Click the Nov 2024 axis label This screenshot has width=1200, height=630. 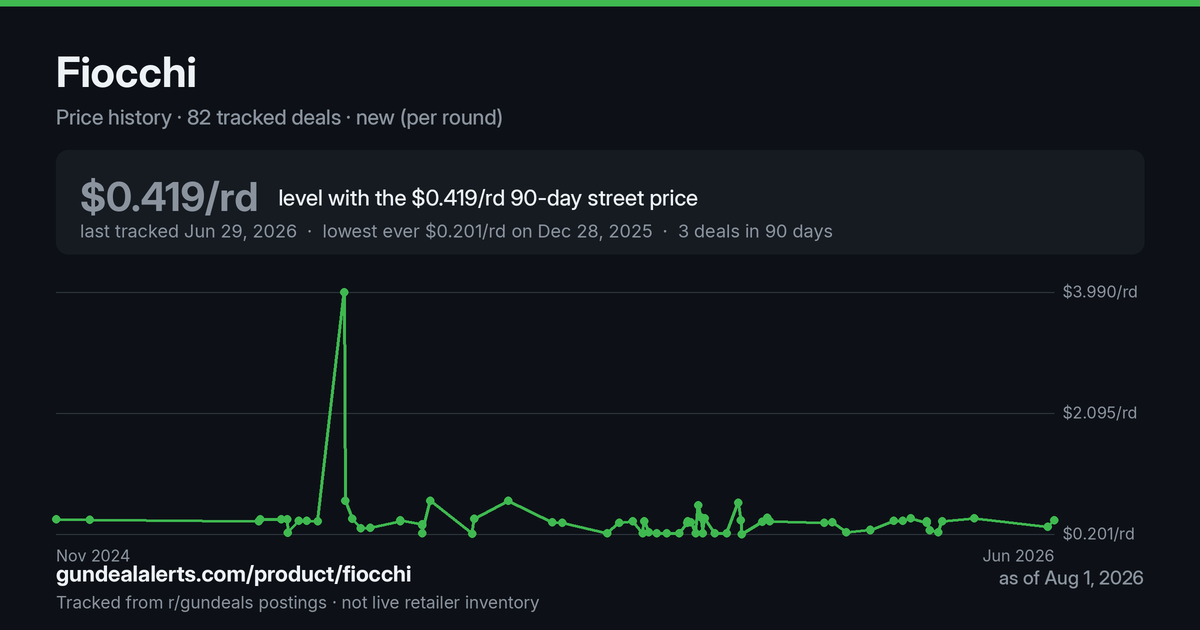click(x=93, y=555)
